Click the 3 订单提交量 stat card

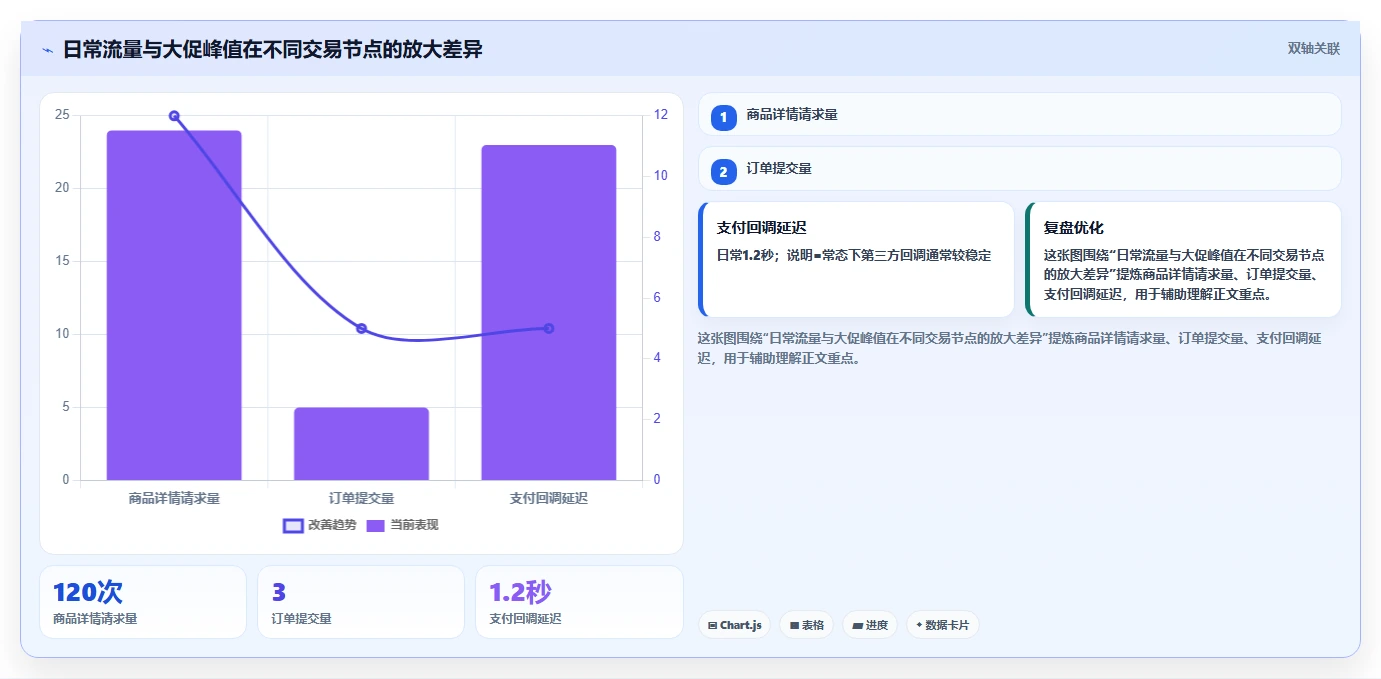[361, 602]
